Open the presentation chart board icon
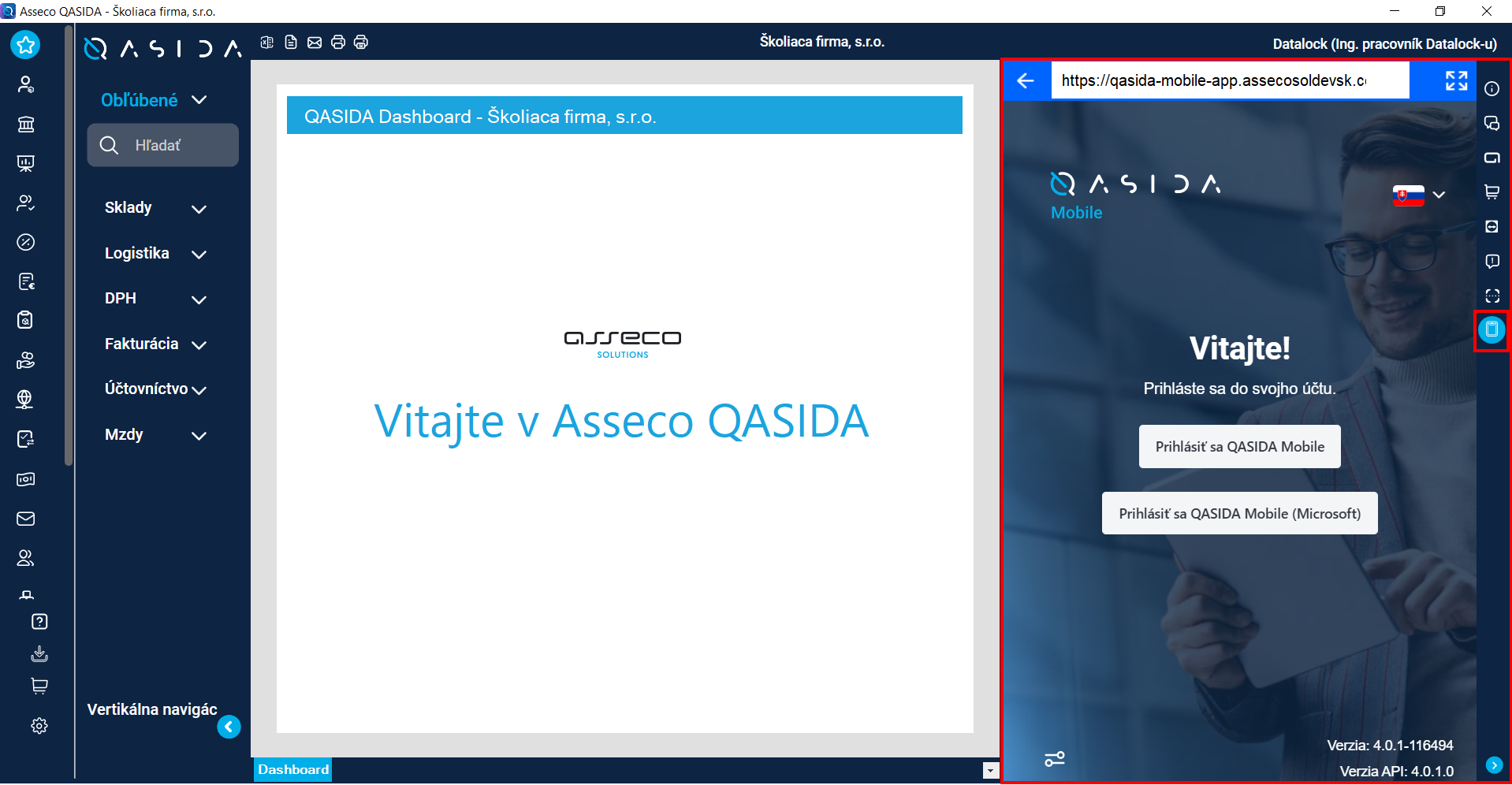Viewport: 1512px width, 785px height. [26, 163]
